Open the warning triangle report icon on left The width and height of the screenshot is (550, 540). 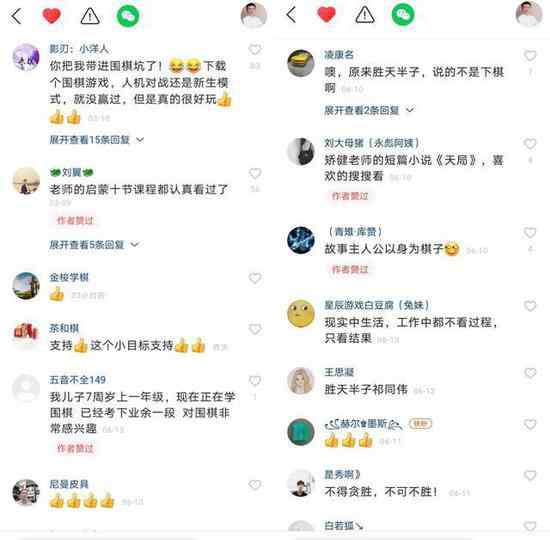(x=90, y=16)
